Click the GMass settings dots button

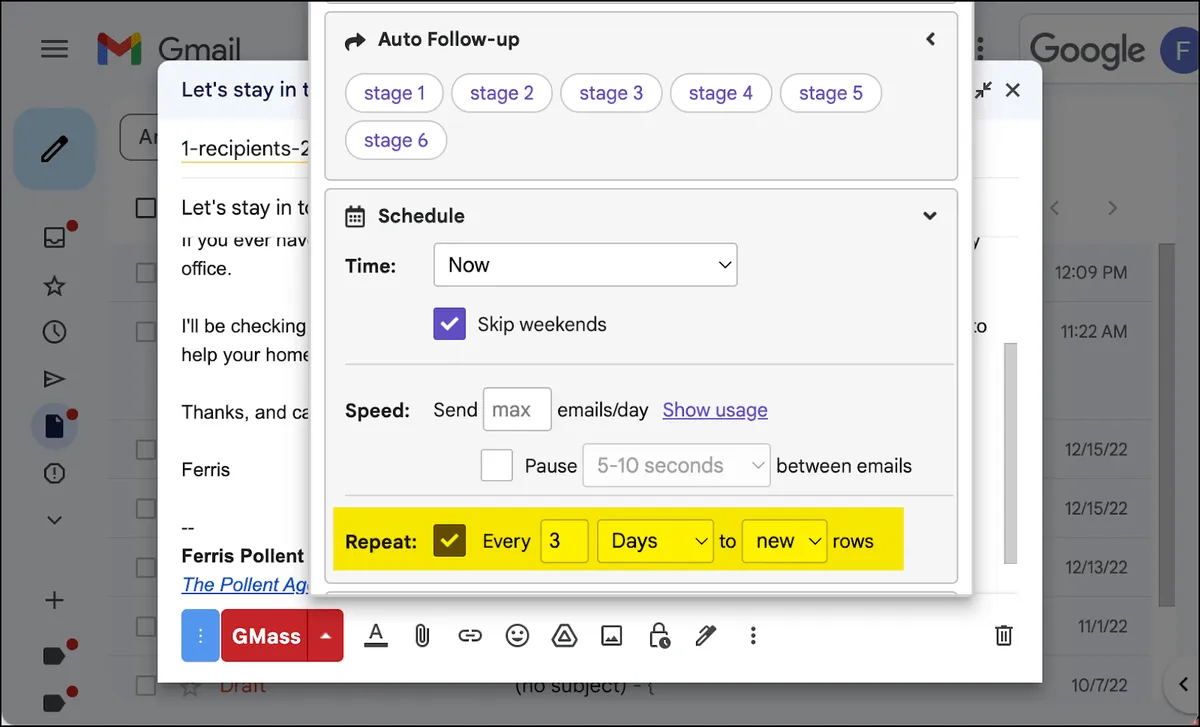coord(200,636)
